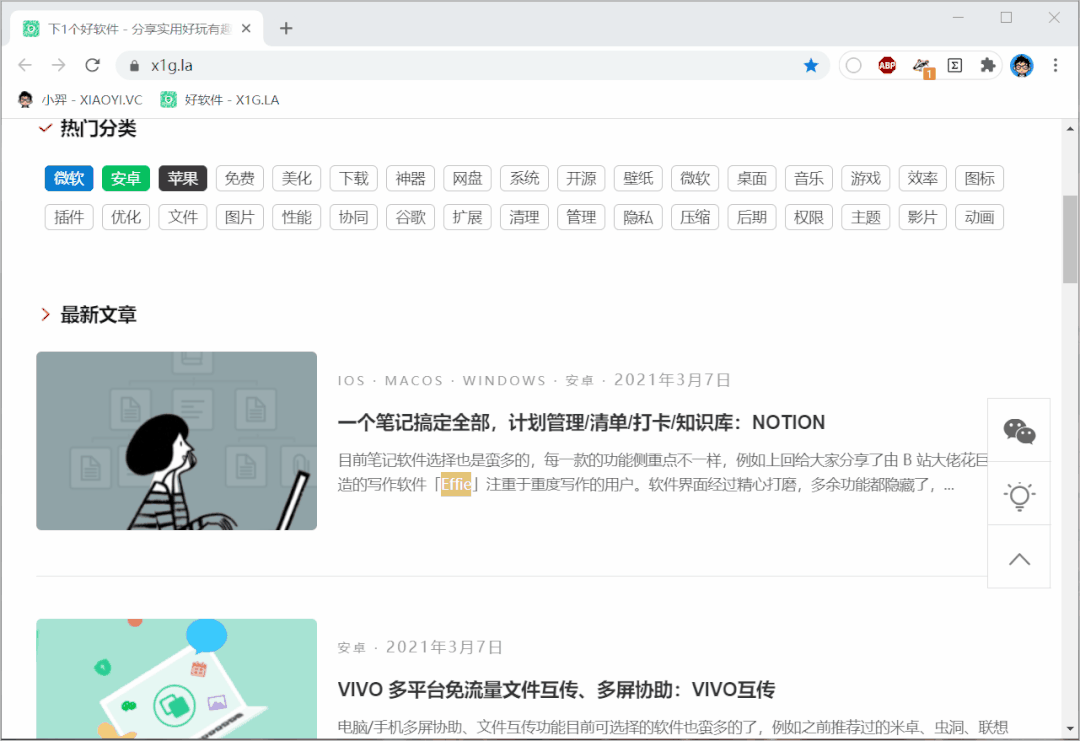
Task: Select the 隐私 tag
Action: pyautogui.click(x=638, y=217)
